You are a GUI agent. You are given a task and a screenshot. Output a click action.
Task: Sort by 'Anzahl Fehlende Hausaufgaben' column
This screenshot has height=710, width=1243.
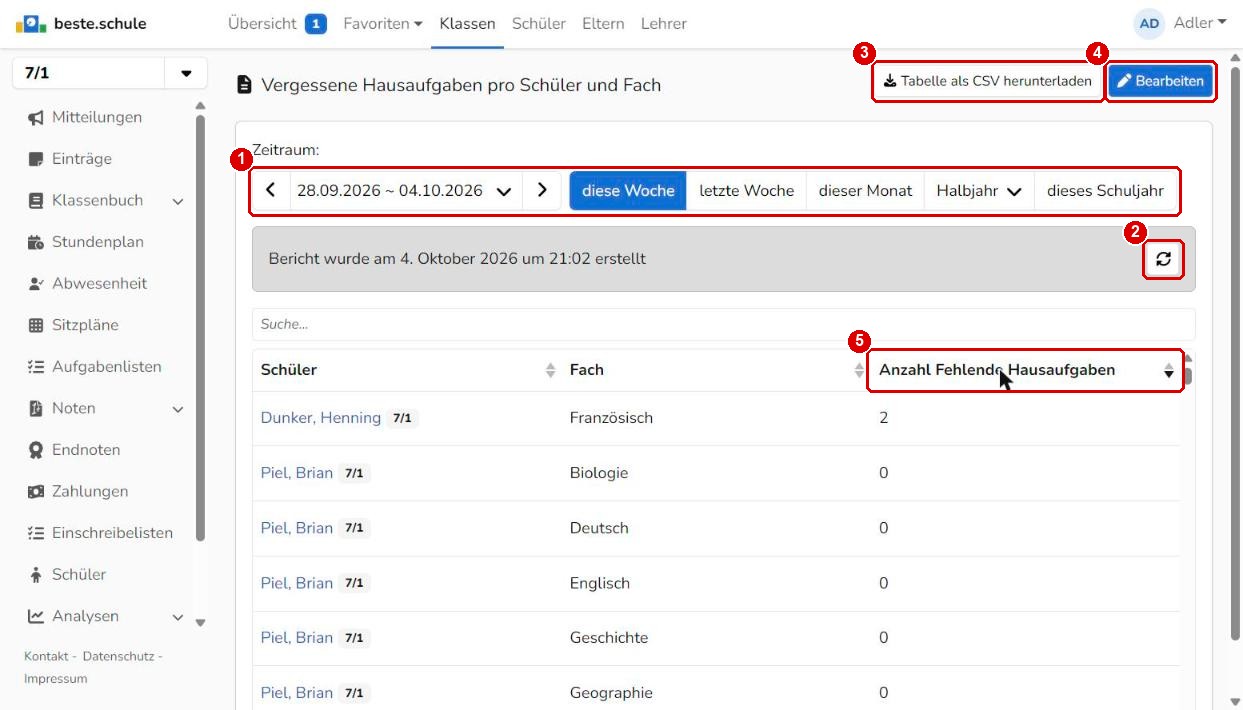[1025, 370]
